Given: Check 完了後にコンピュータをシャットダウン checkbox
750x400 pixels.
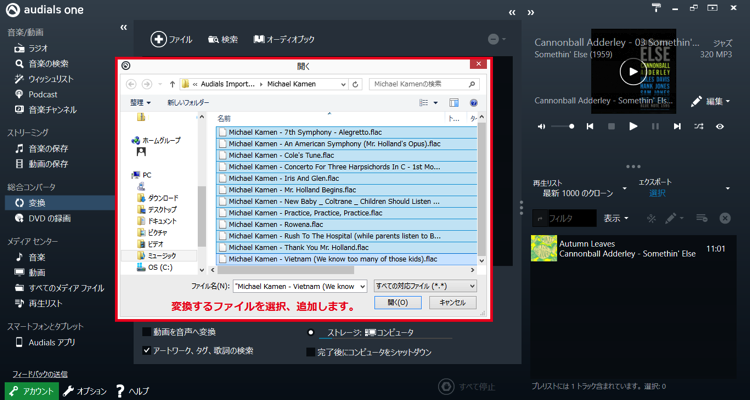Looking at the screenshot, I should pyautogui.click(x=310, y=352).
